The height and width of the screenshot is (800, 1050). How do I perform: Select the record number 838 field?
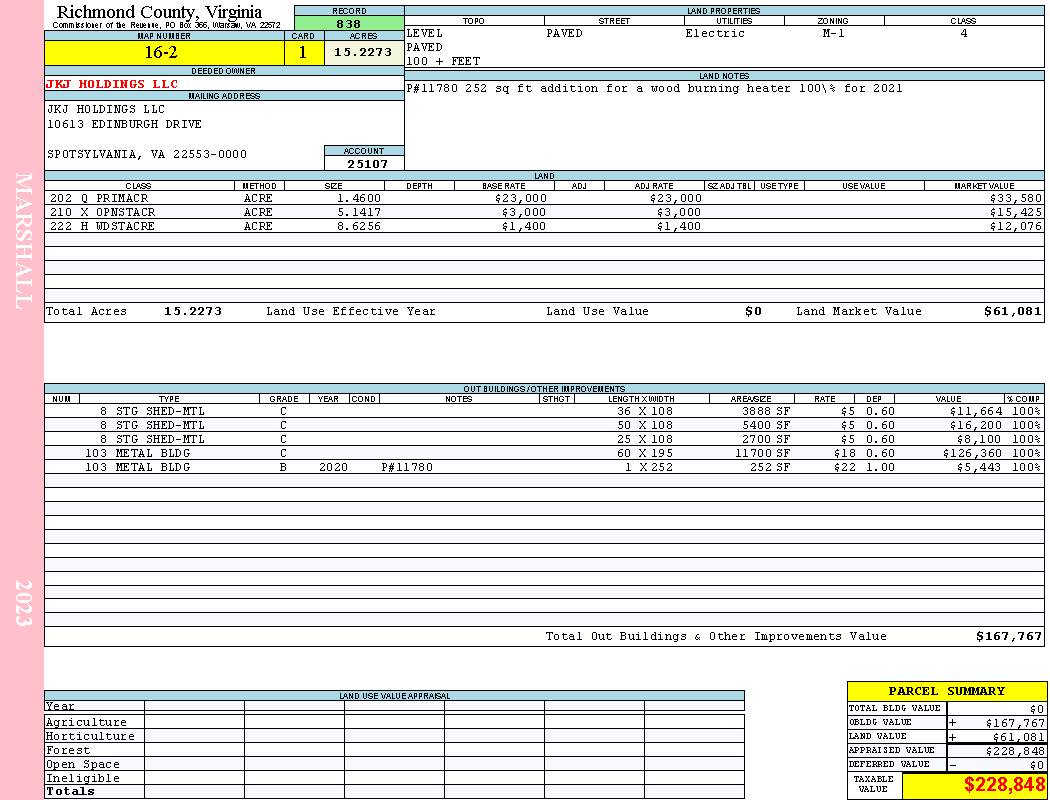coord(349,23)
